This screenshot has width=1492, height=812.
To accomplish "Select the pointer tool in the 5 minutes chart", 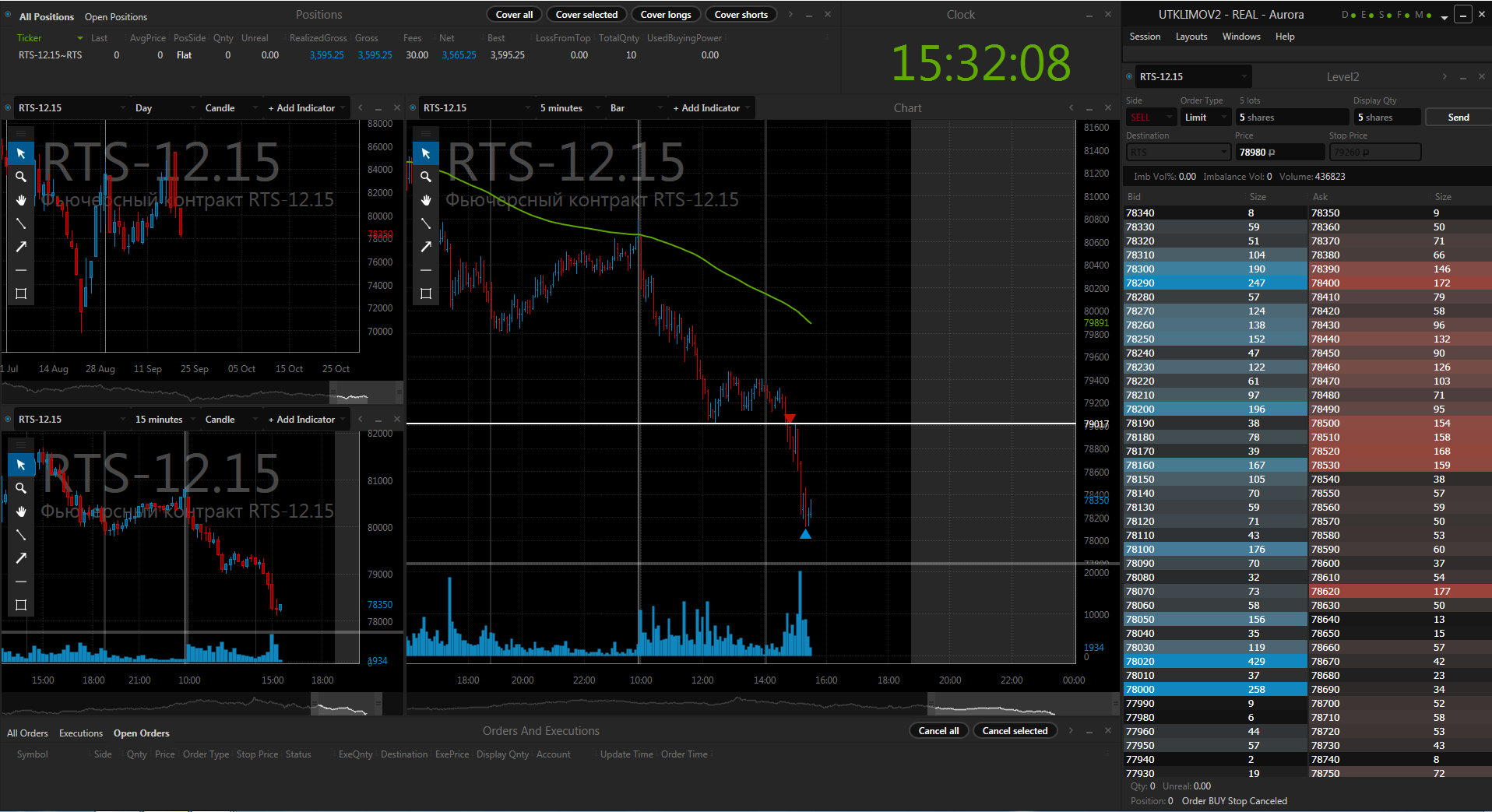I will point(426,153).
